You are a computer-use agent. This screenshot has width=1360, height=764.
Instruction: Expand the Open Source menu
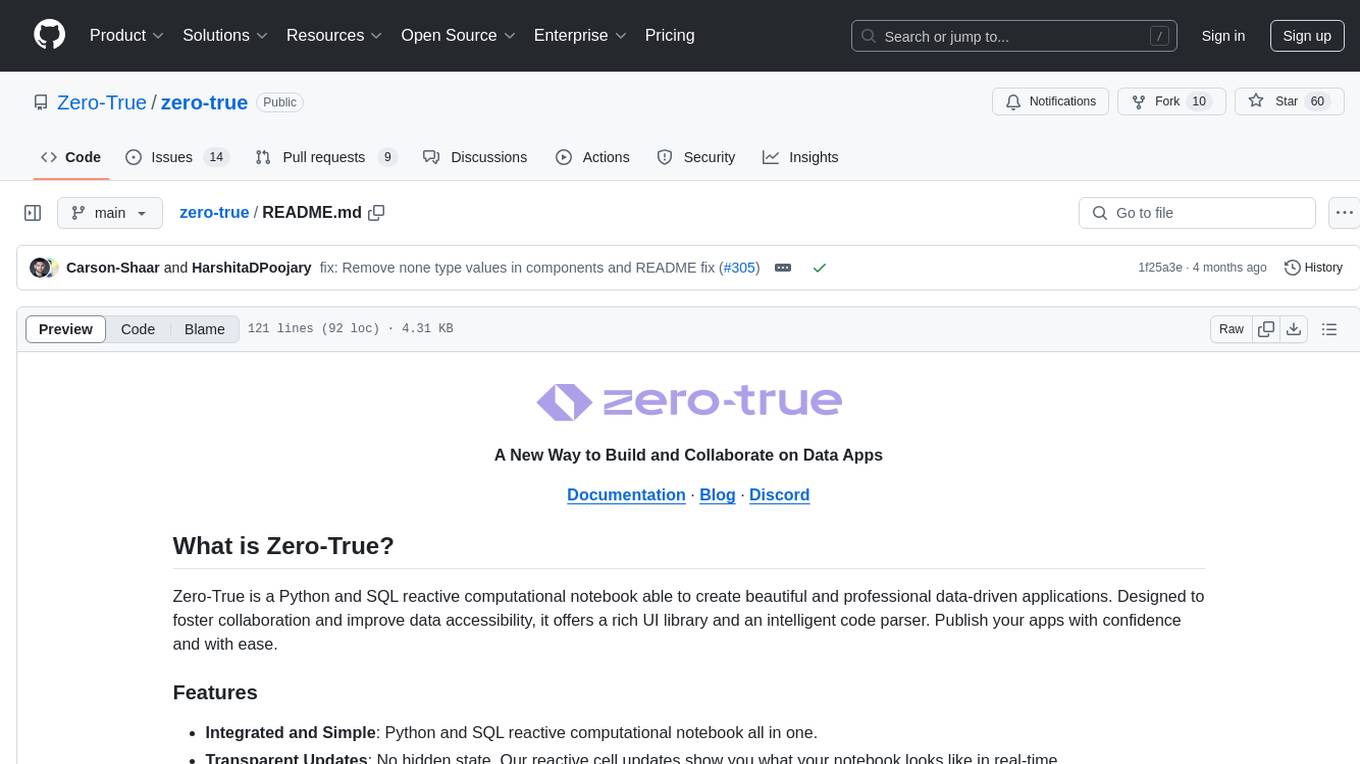point(458,35)
